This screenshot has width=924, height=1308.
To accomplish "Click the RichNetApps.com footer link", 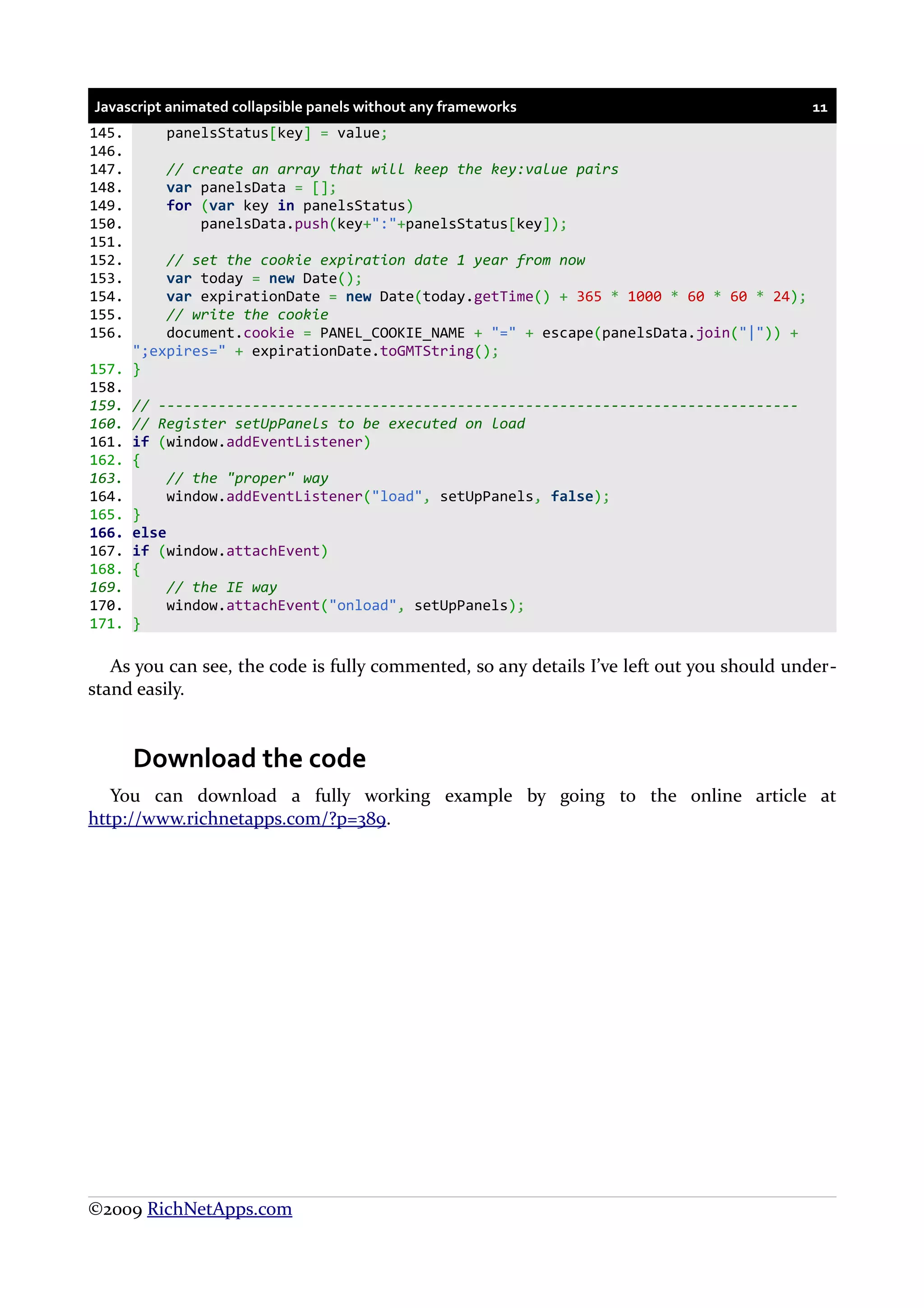I will click(219, 1208).
